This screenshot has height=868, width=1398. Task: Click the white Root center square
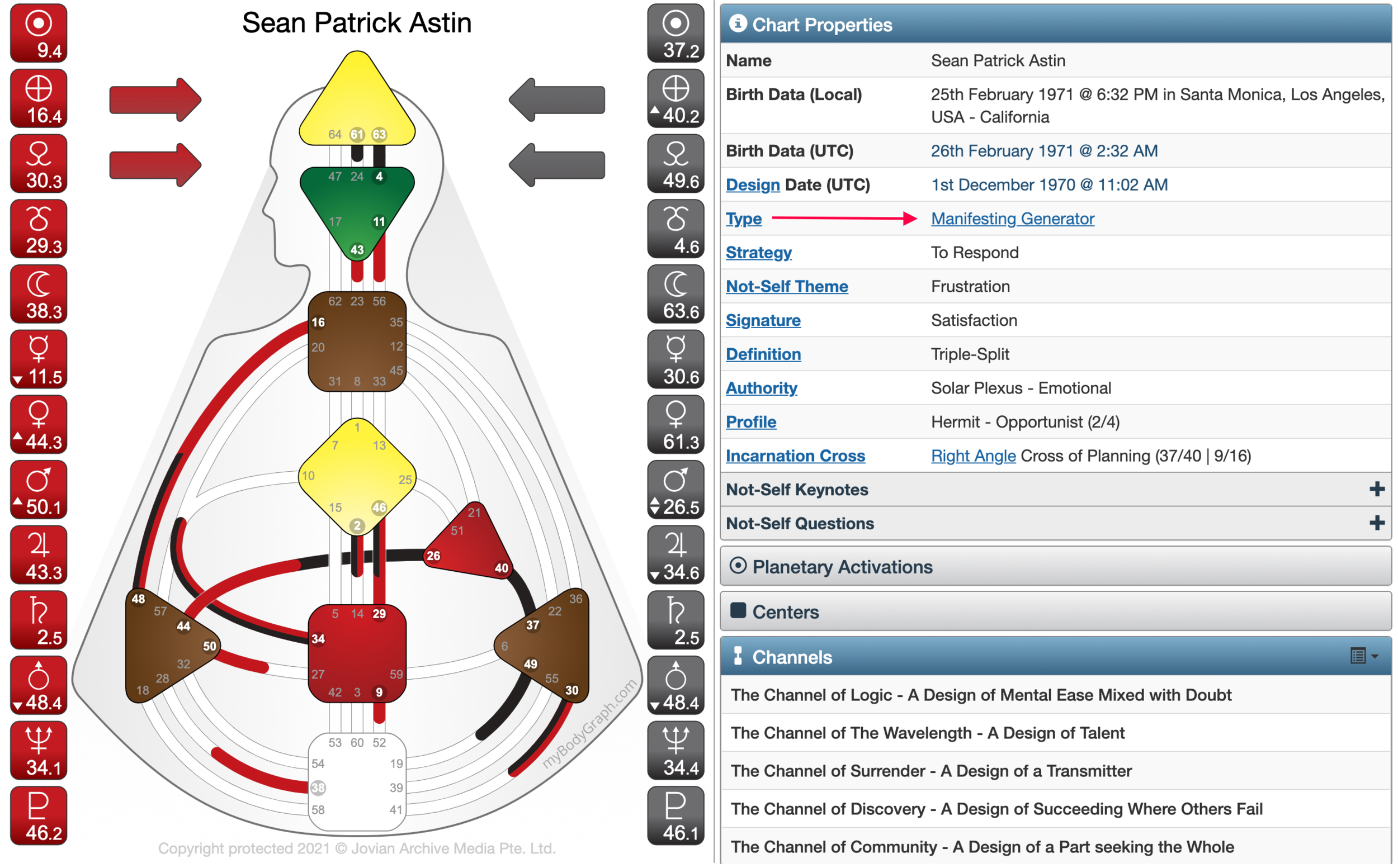pyautogui.click(x=357, y=782)
